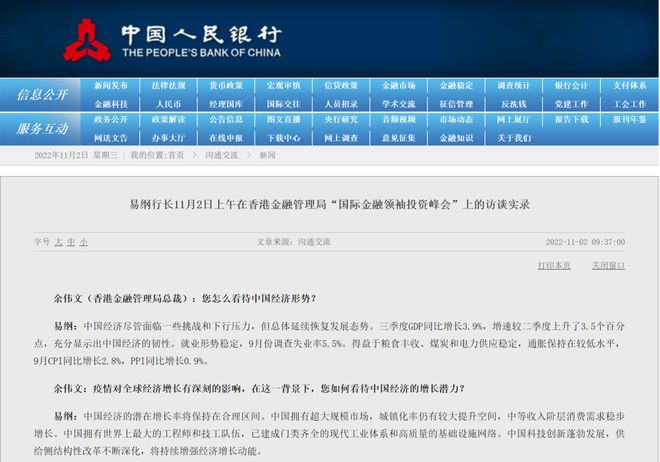Select 人员招录 from the menu
The width and height of the screenshot is (660, 462).
tap(341, 104)
